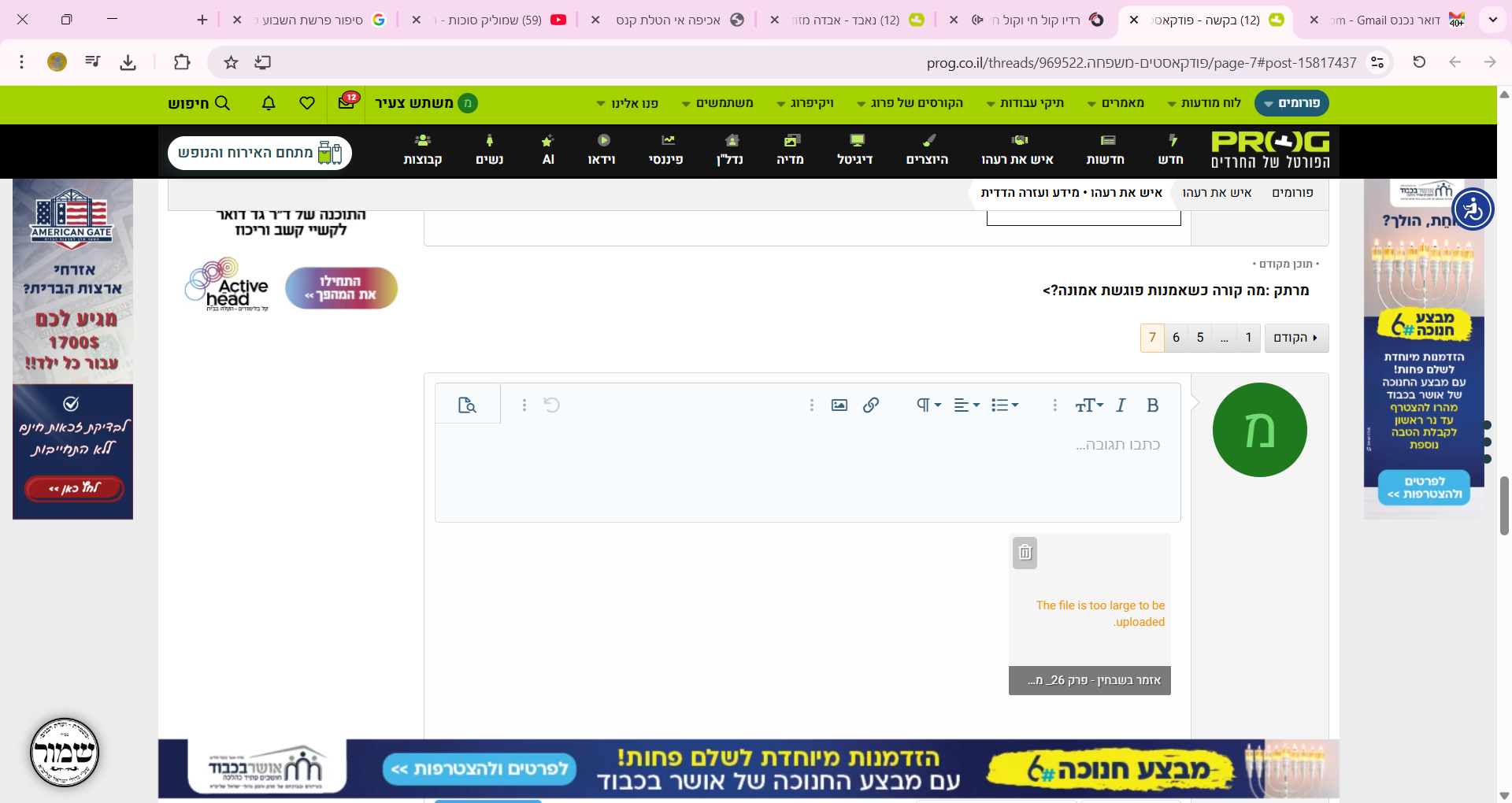Open the text alignment dropdown

[967, 405]
